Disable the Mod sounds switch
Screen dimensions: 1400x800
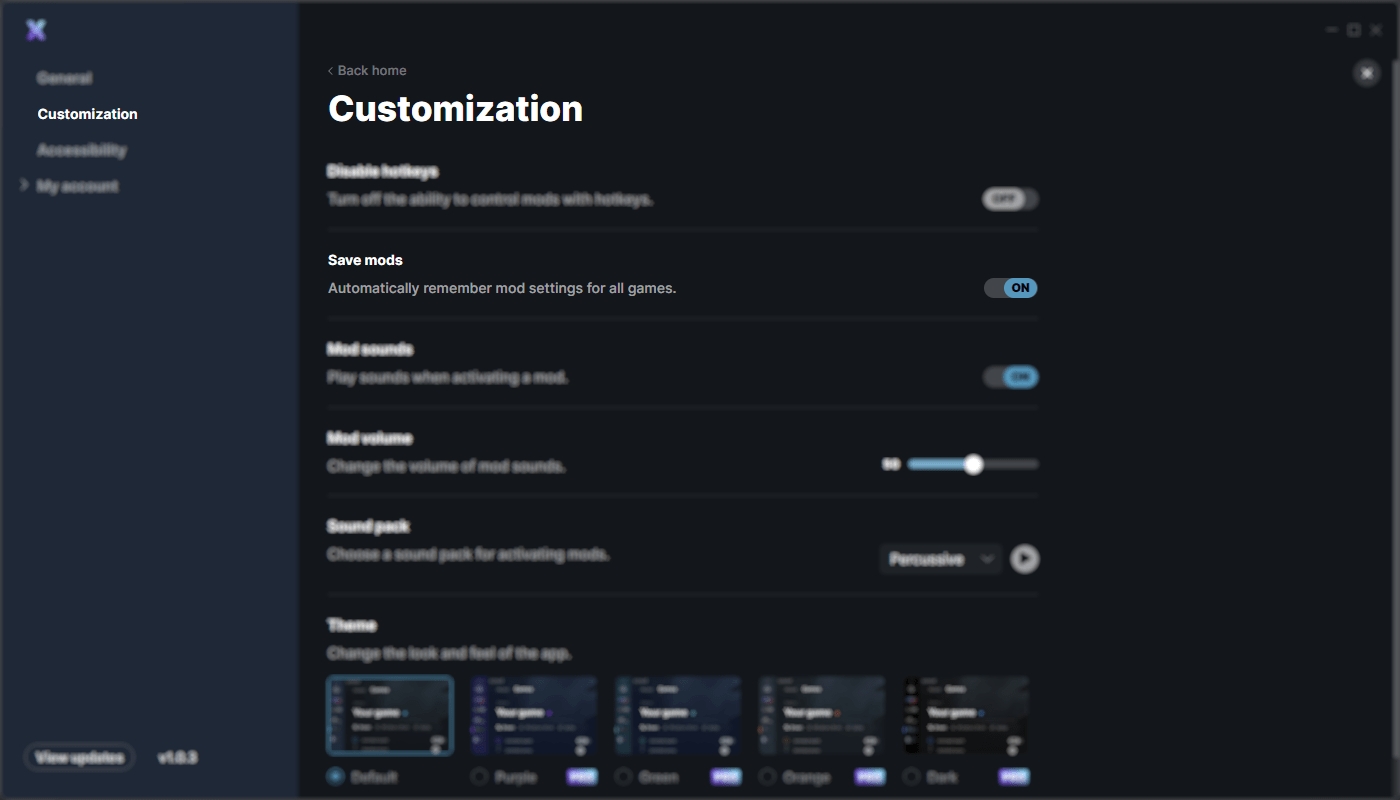point(1010,377)
